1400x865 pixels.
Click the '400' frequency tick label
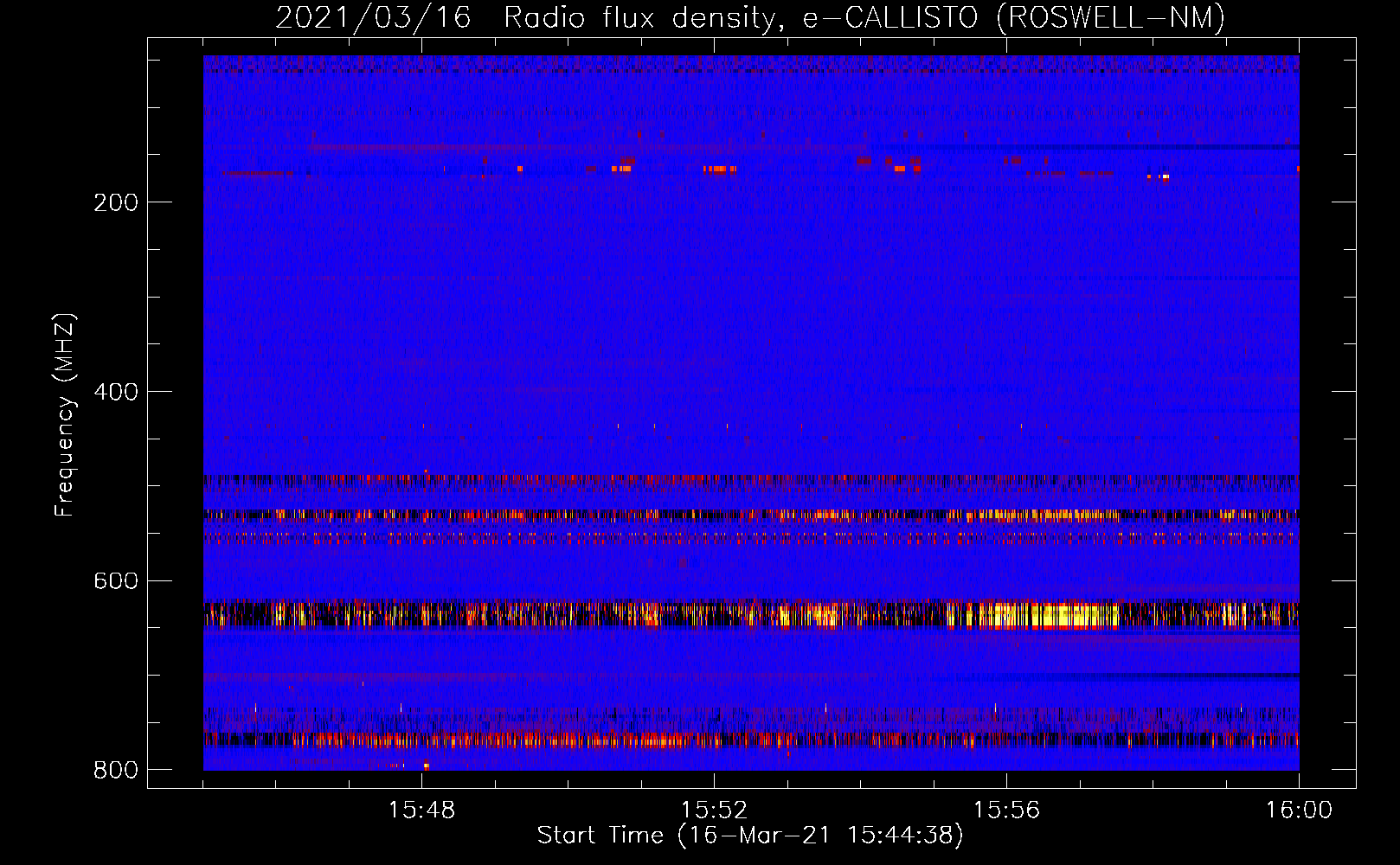116,392
